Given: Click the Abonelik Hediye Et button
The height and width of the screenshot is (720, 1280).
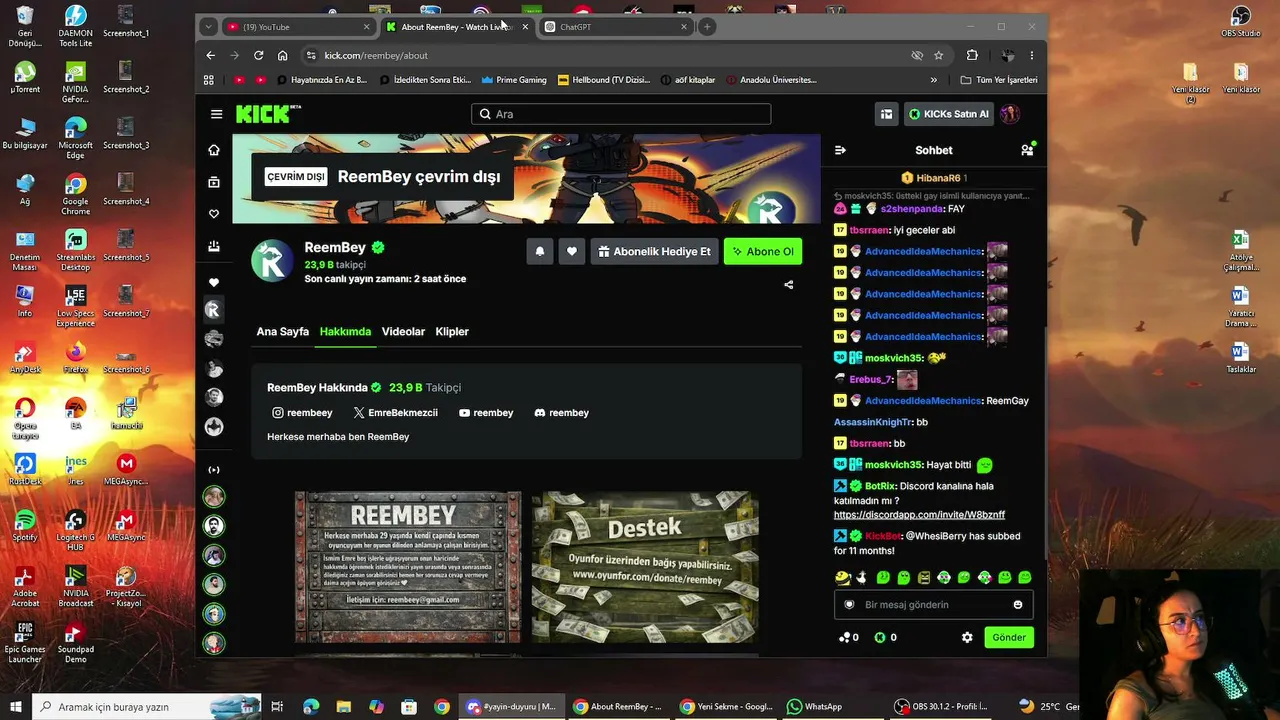Looking at the screenshot, I should (654, 251).
